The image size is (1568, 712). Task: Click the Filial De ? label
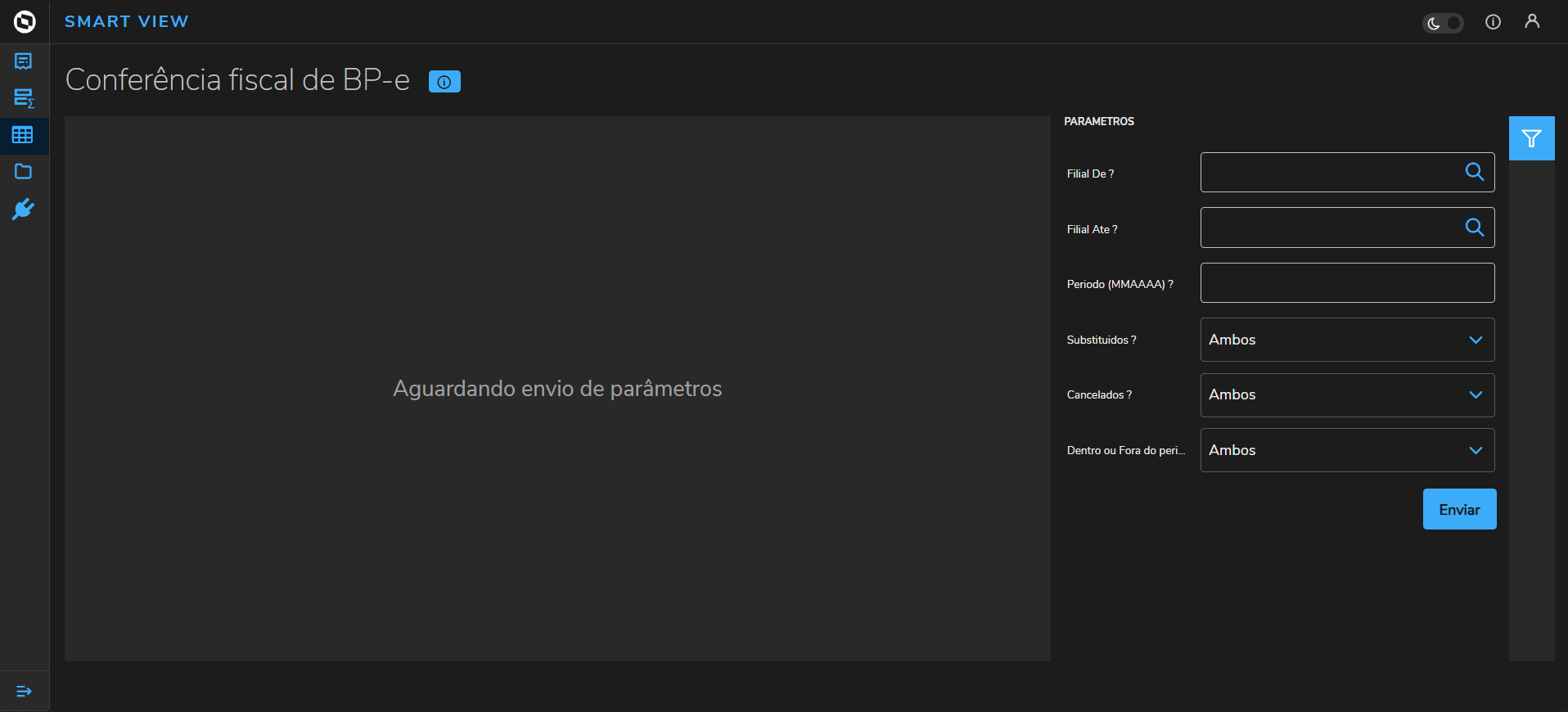click(1090, 173)
